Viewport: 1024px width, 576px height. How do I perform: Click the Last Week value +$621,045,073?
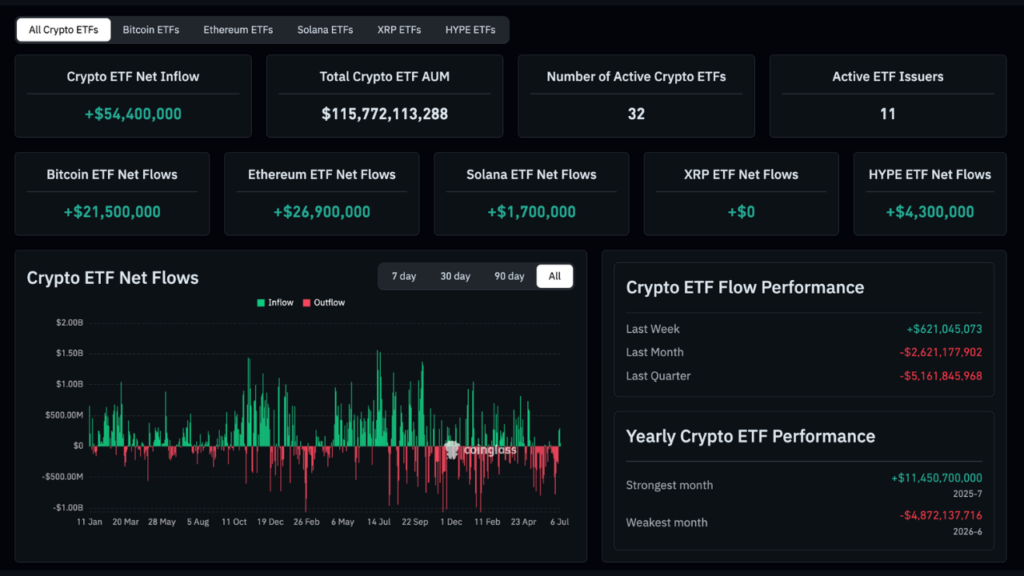click(944, 329)
